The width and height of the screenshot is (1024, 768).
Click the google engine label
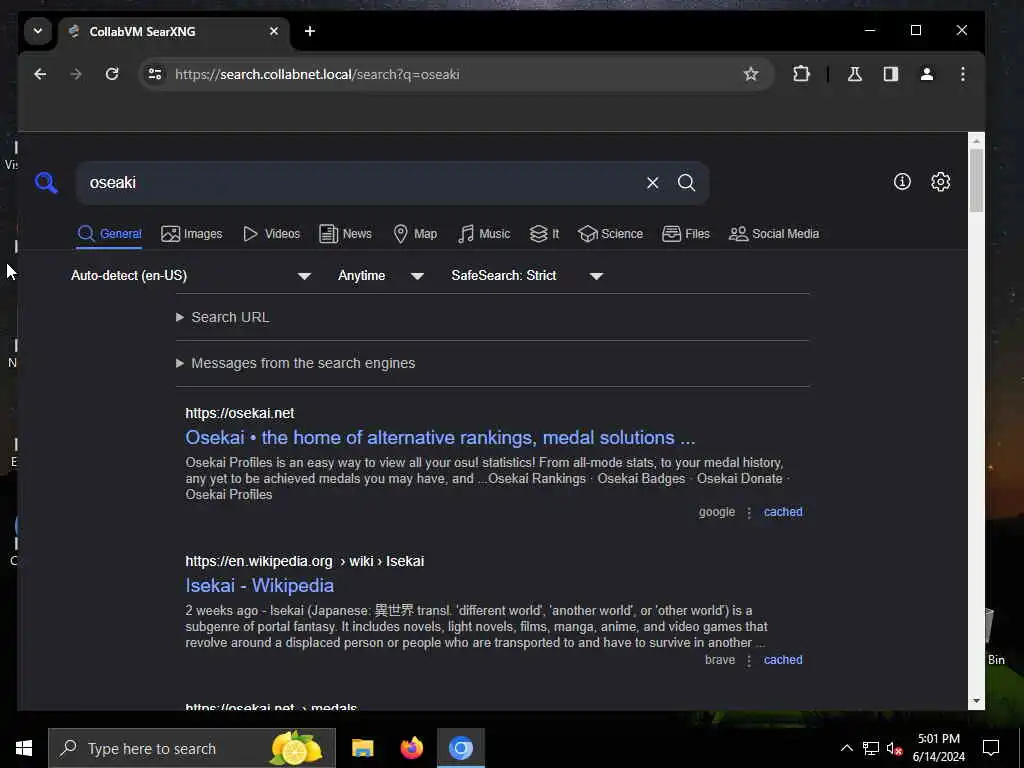pyautogui.click(x=716, y=512)
